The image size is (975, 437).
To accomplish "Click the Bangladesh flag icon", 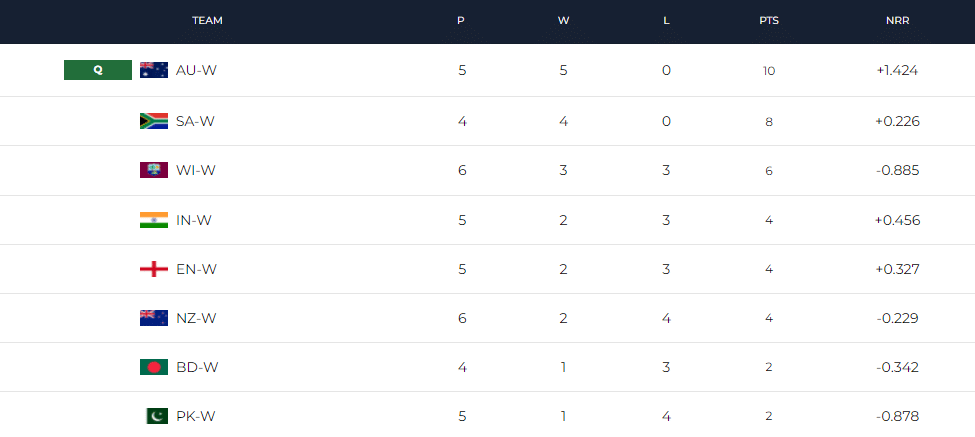I will point(153,367).
